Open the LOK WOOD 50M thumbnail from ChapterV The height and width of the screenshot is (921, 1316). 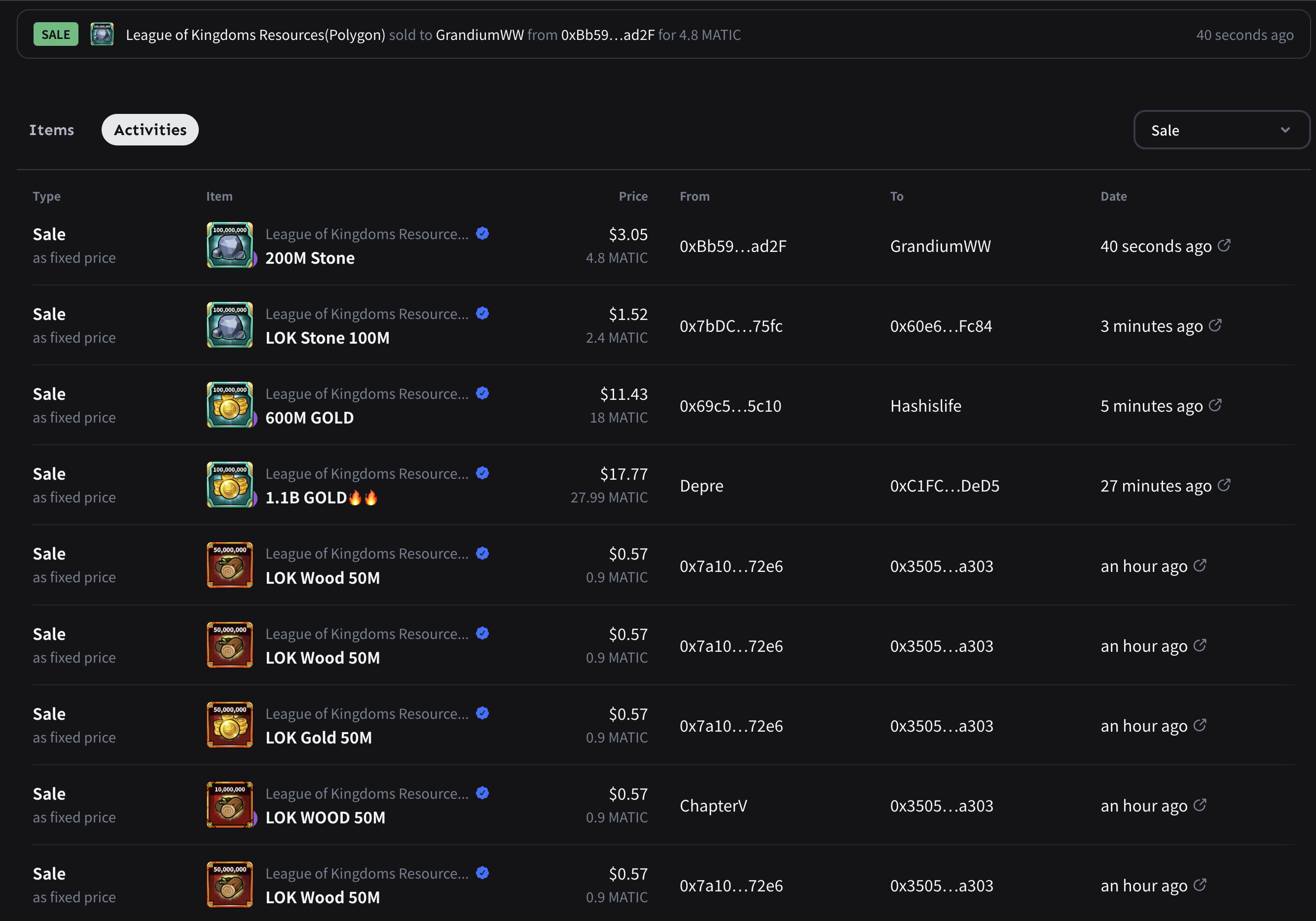pyautogui.click(x=230, y=805)
